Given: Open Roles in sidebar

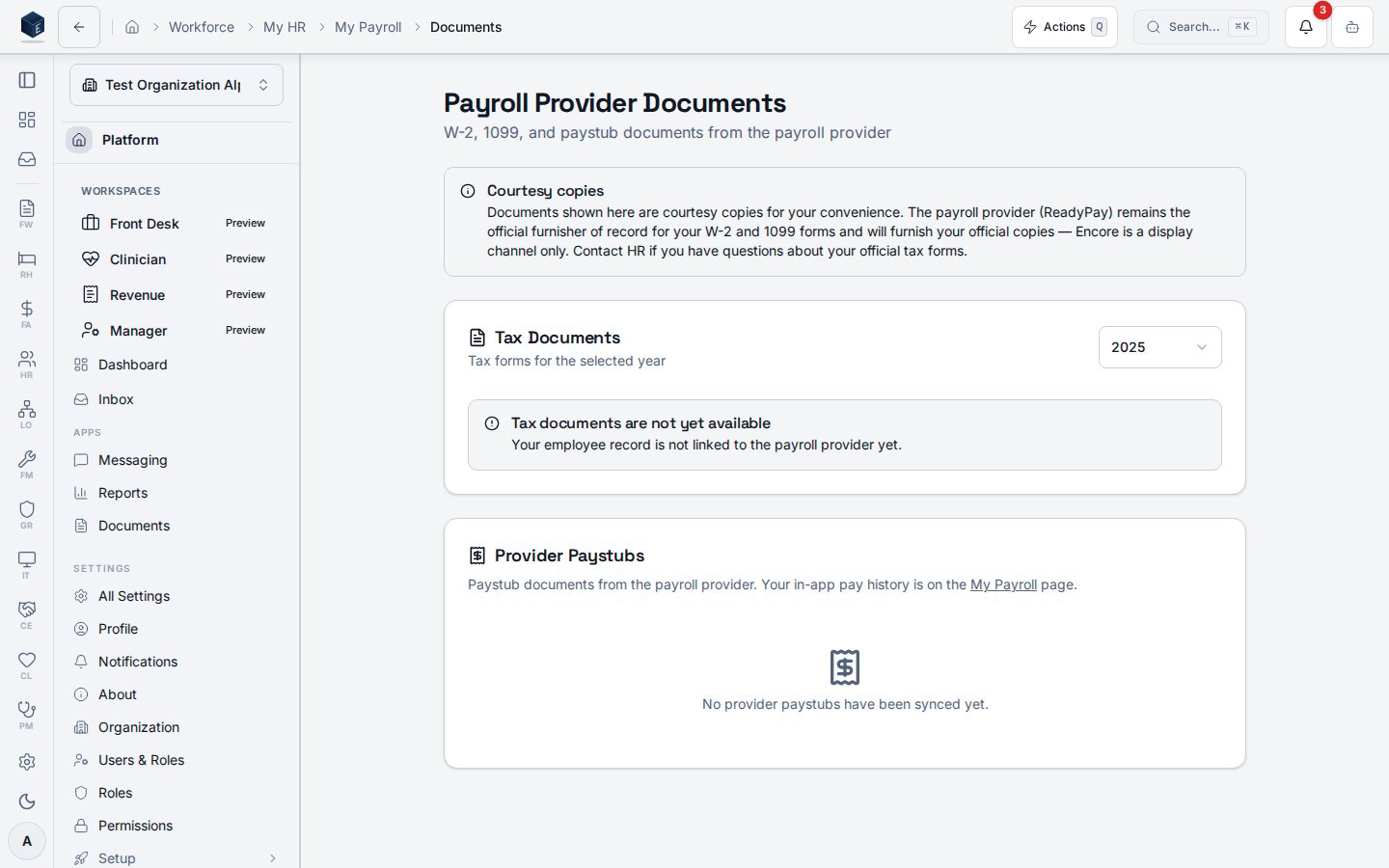Looking at the screenshot, I should [177, 793].
